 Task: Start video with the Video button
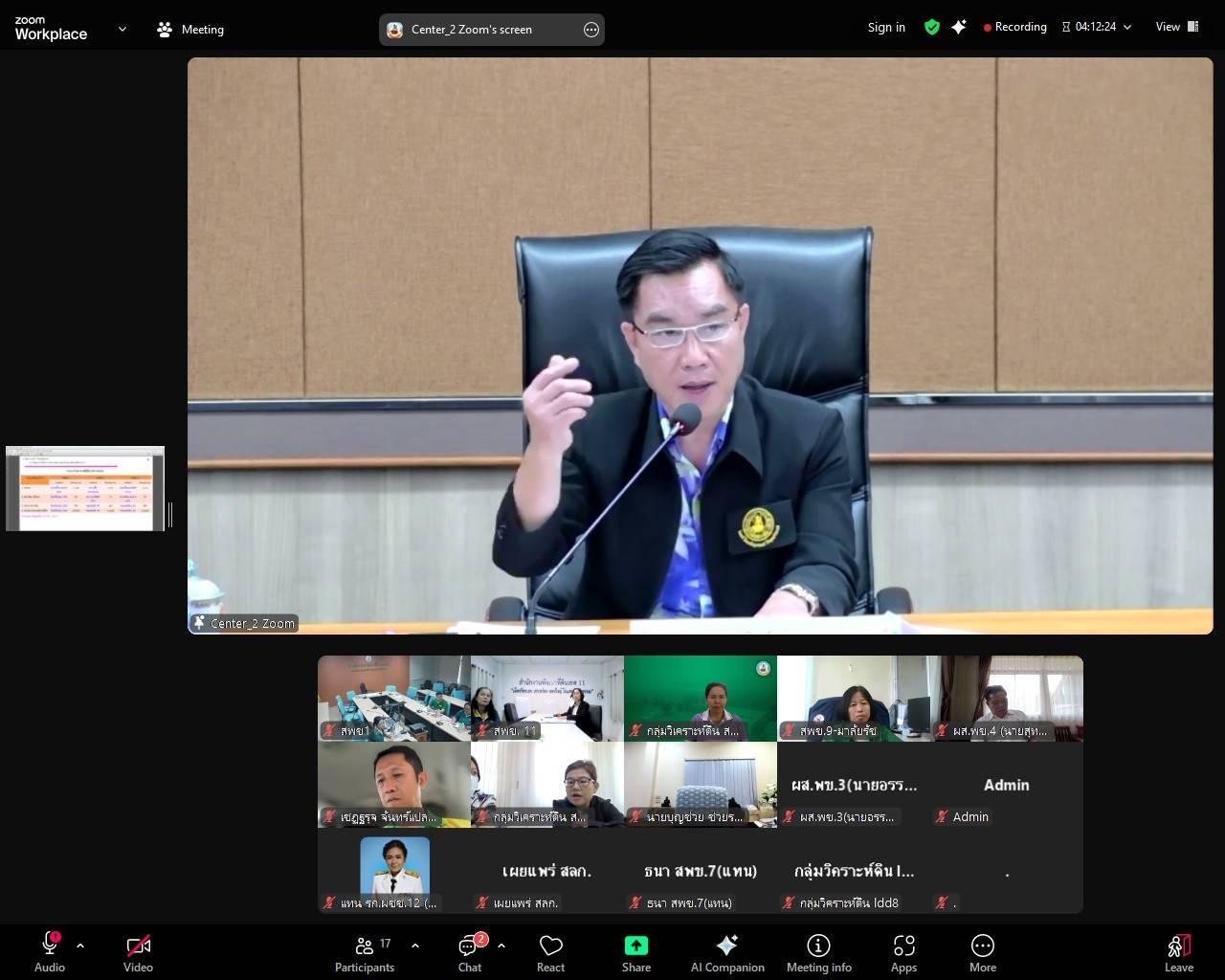click(x=138, y=952)
